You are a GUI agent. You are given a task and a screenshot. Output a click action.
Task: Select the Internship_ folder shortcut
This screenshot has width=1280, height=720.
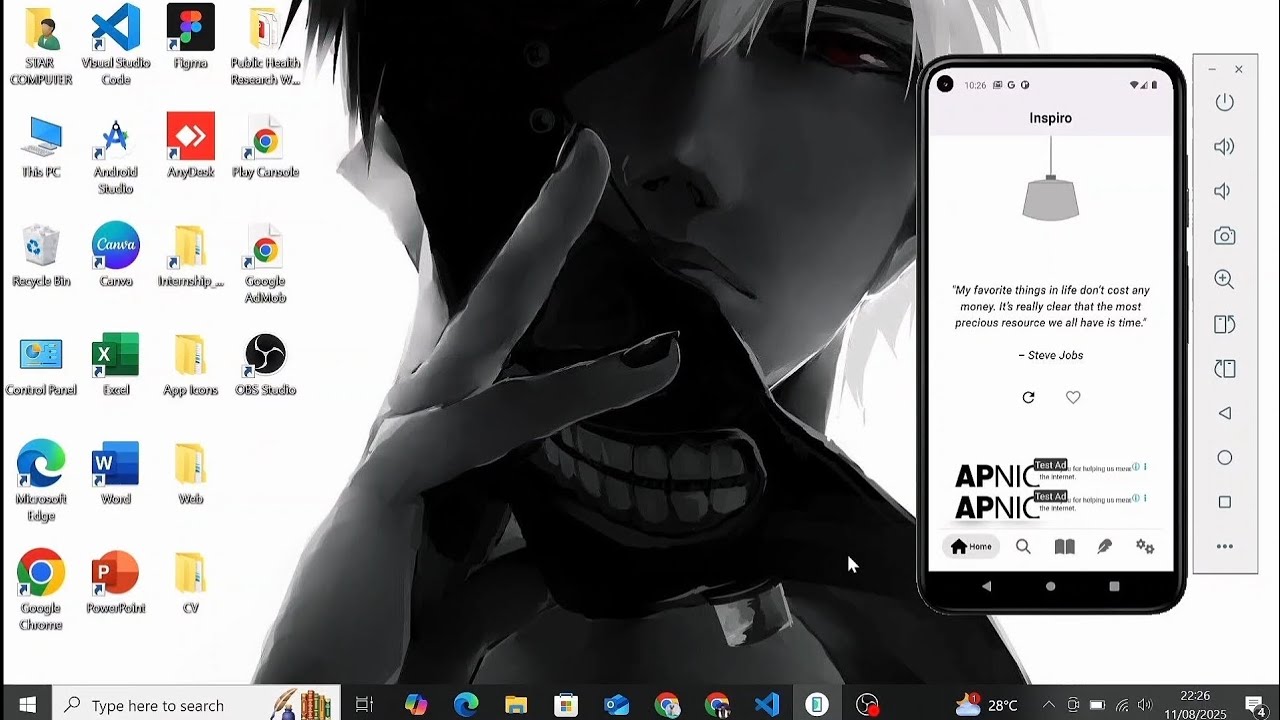coord(190,255)
